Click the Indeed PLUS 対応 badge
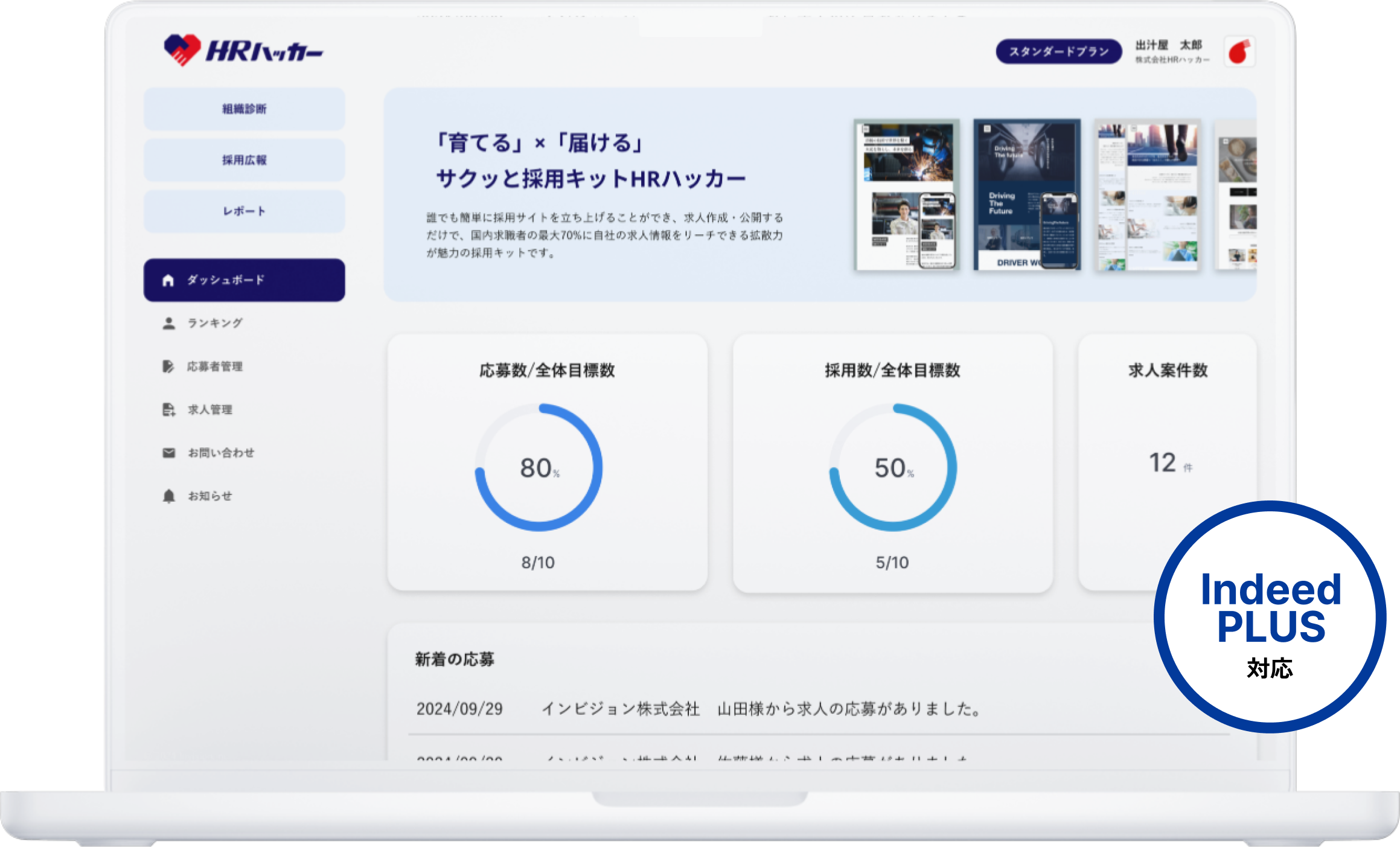Viewport: 1400px width, 847px height. pyautogui.click(x=1270, y=617)
